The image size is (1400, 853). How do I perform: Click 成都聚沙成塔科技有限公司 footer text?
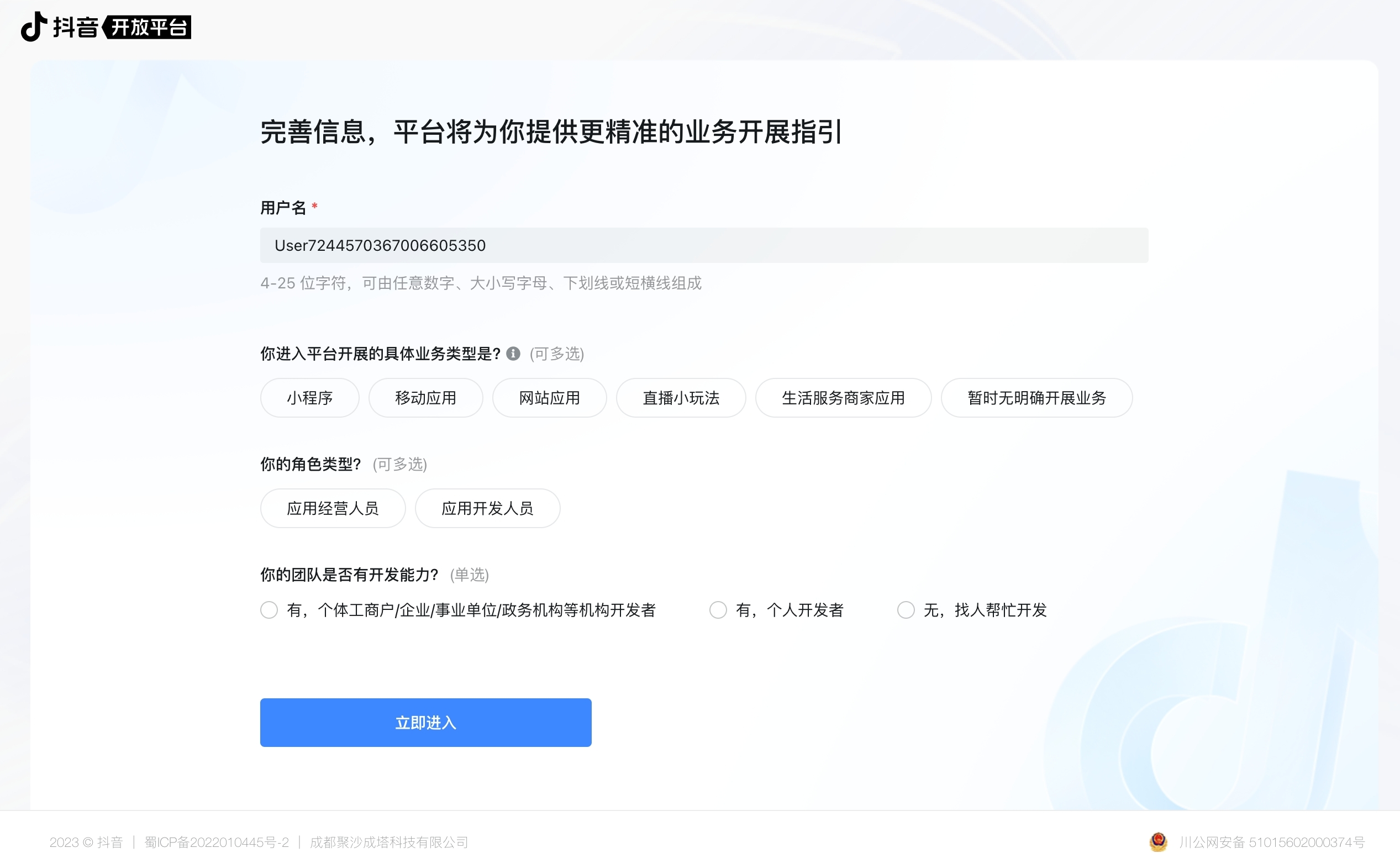pos(388,841)
